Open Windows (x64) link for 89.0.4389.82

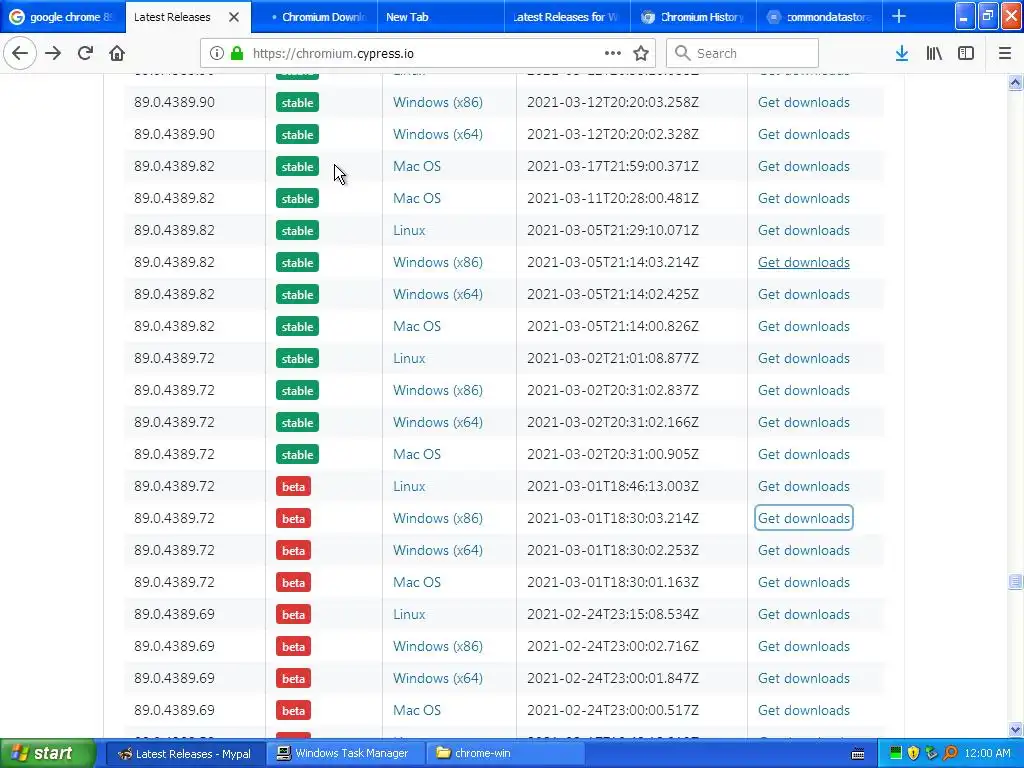[438, 295]
